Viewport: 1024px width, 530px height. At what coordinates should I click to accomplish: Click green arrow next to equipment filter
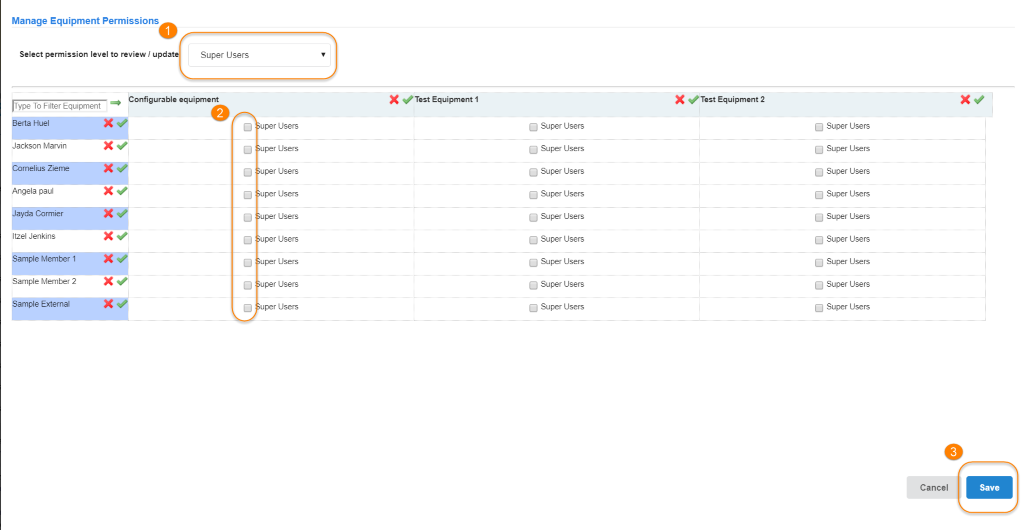click(x=116, y=103)
